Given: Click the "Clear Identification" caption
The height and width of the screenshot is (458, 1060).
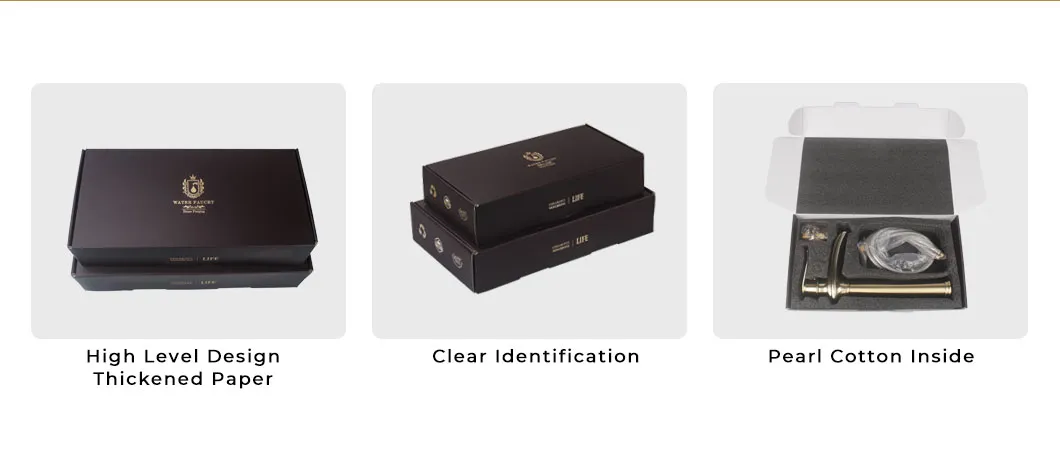Looking at the screenshot, I should (x=536, y=357).
